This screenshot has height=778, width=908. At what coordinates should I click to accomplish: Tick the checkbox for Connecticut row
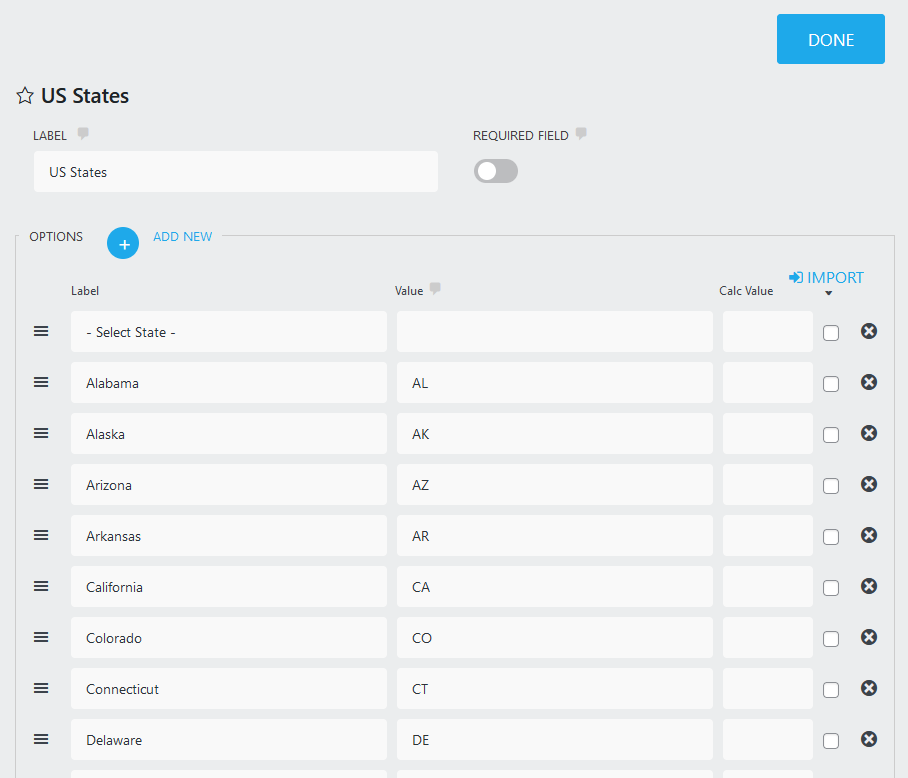coord(831,690)
